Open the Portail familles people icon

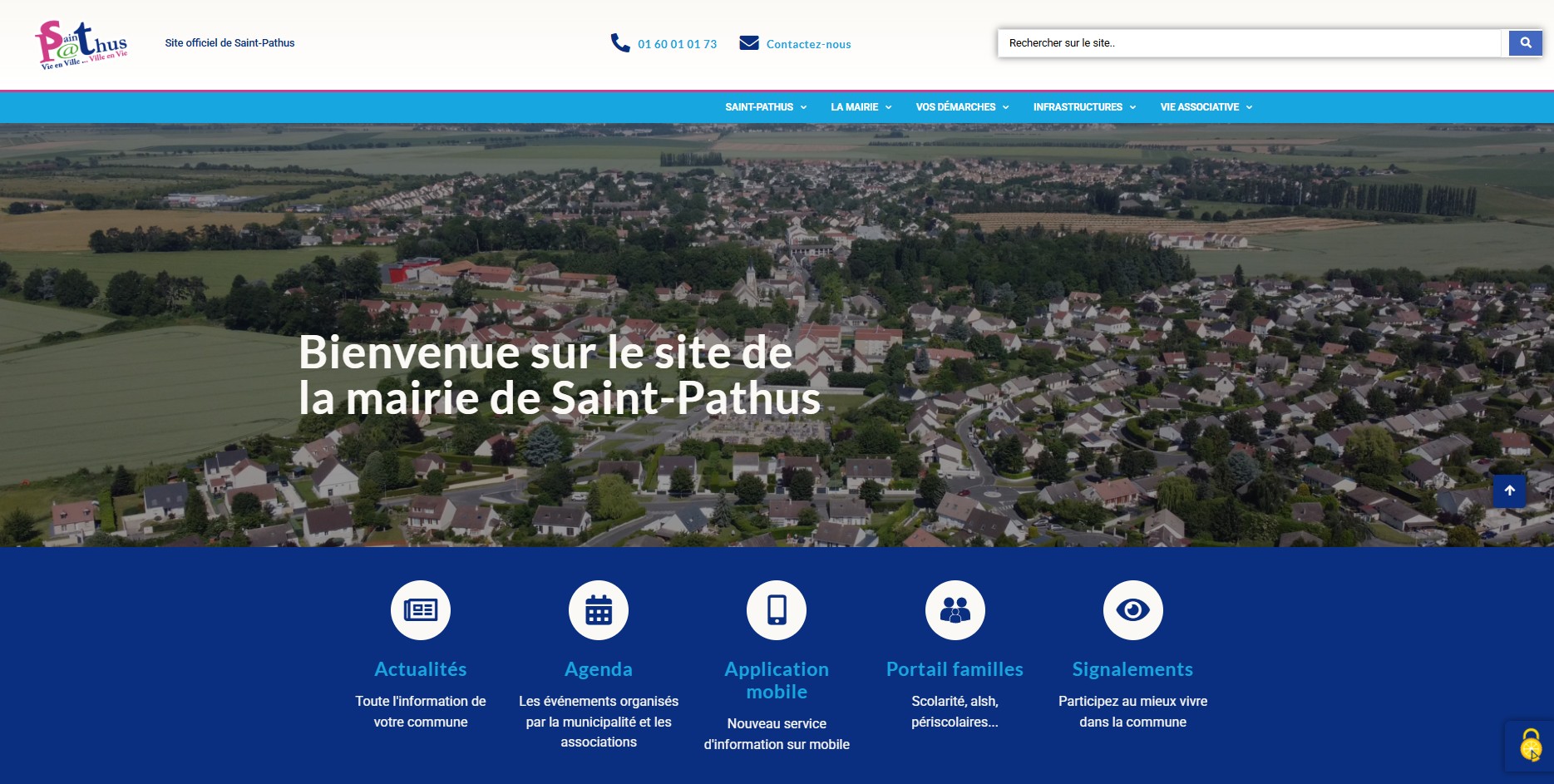pyautogui.click(x=955, y=610)
